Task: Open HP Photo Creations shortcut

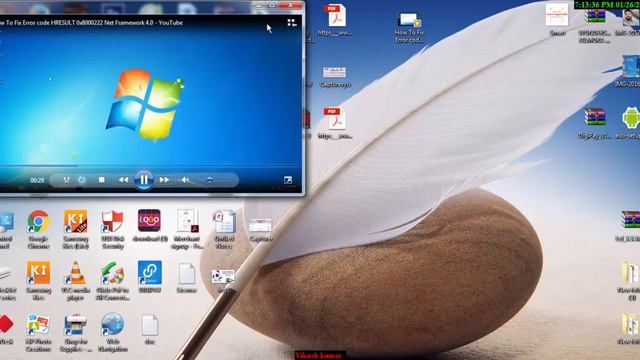Action: click(x=38, y=332)
